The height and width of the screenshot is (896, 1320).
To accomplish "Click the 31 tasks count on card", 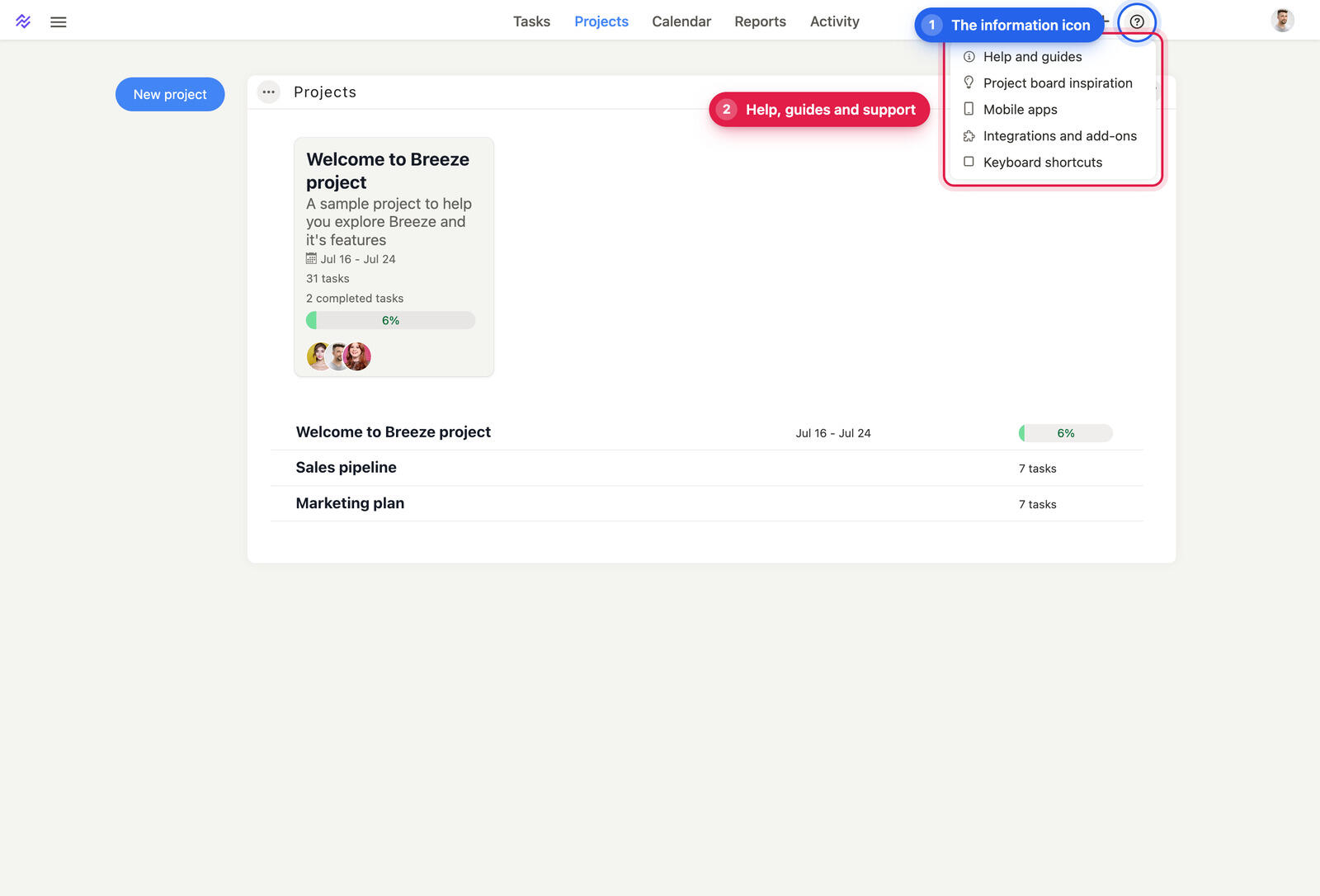I will point(328,279).
